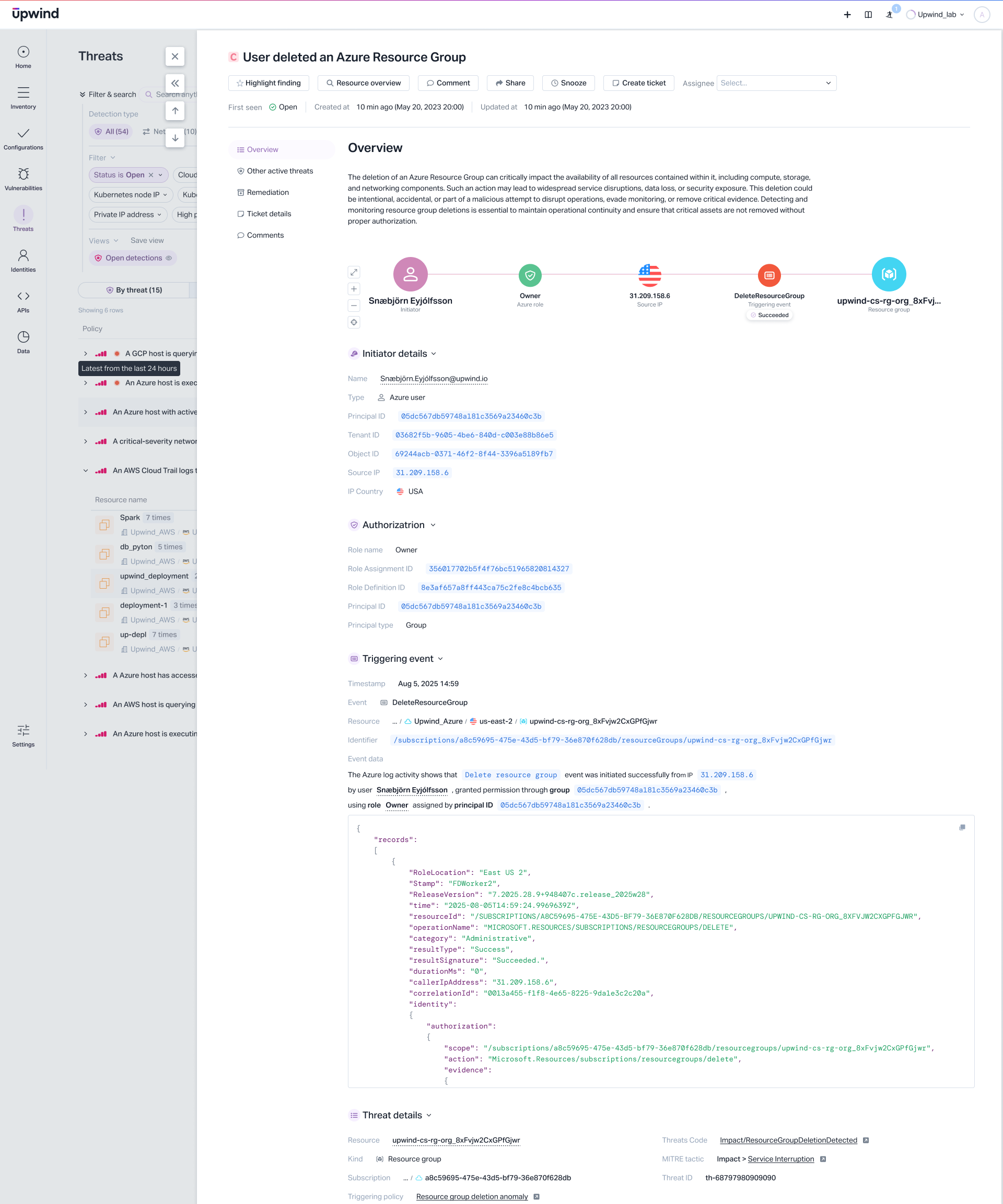Click the Create ticket button
Viewport: 1003px width, 1204px height.
pos(638,83)
